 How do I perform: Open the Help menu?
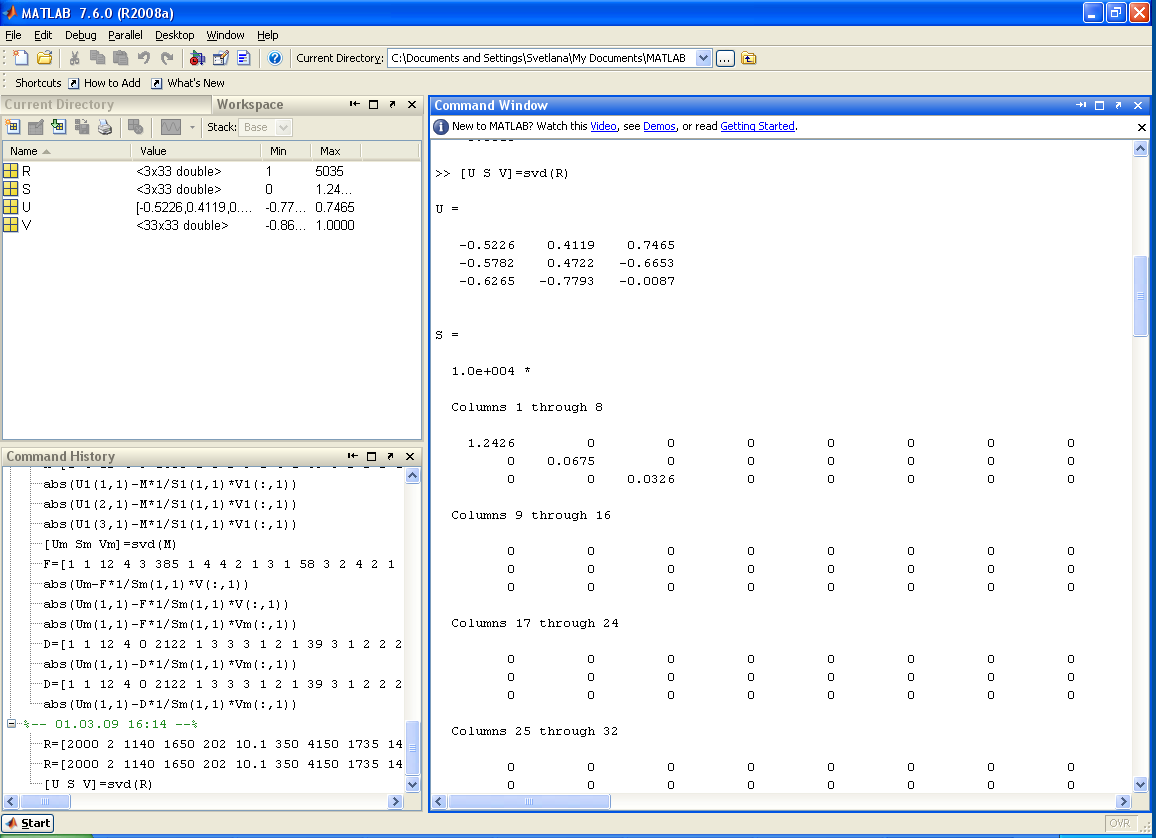[268, 35]
